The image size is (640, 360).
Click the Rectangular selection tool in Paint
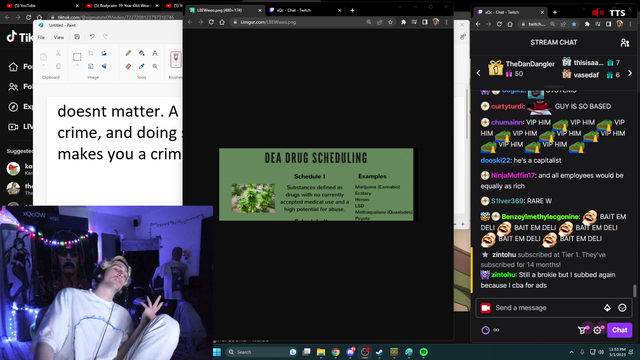pos(77,57)
